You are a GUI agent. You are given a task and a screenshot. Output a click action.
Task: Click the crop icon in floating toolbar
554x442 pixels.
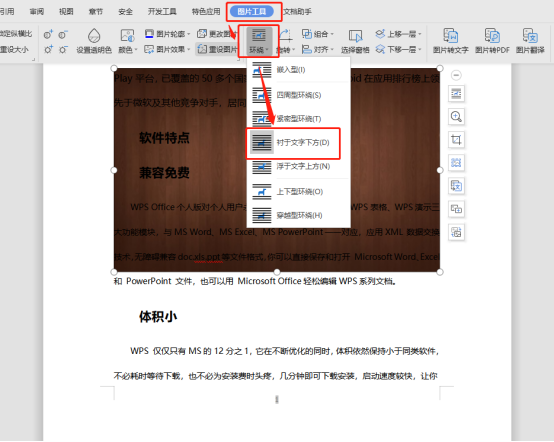tap(456, 140)
